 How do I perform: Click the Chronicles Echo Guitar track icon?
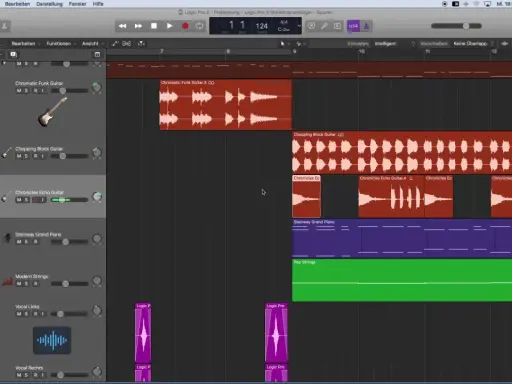coord(7,197)
